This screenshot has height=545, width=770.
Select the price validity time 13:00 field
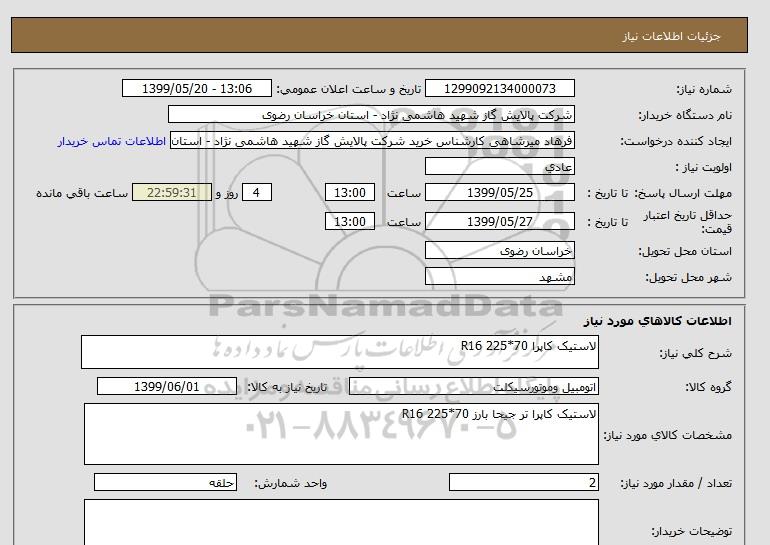click(352, 221)
